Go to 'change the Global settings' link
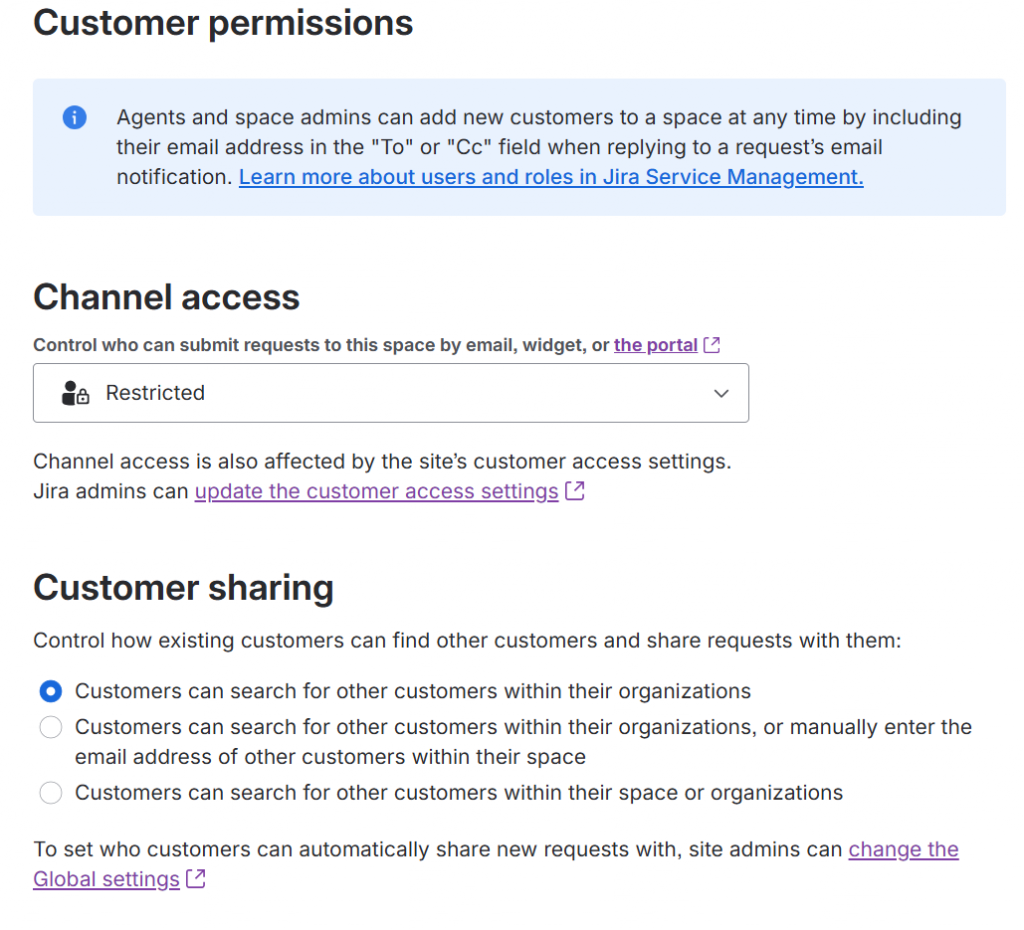The image size is (1024, 930). tap(903, 850)
